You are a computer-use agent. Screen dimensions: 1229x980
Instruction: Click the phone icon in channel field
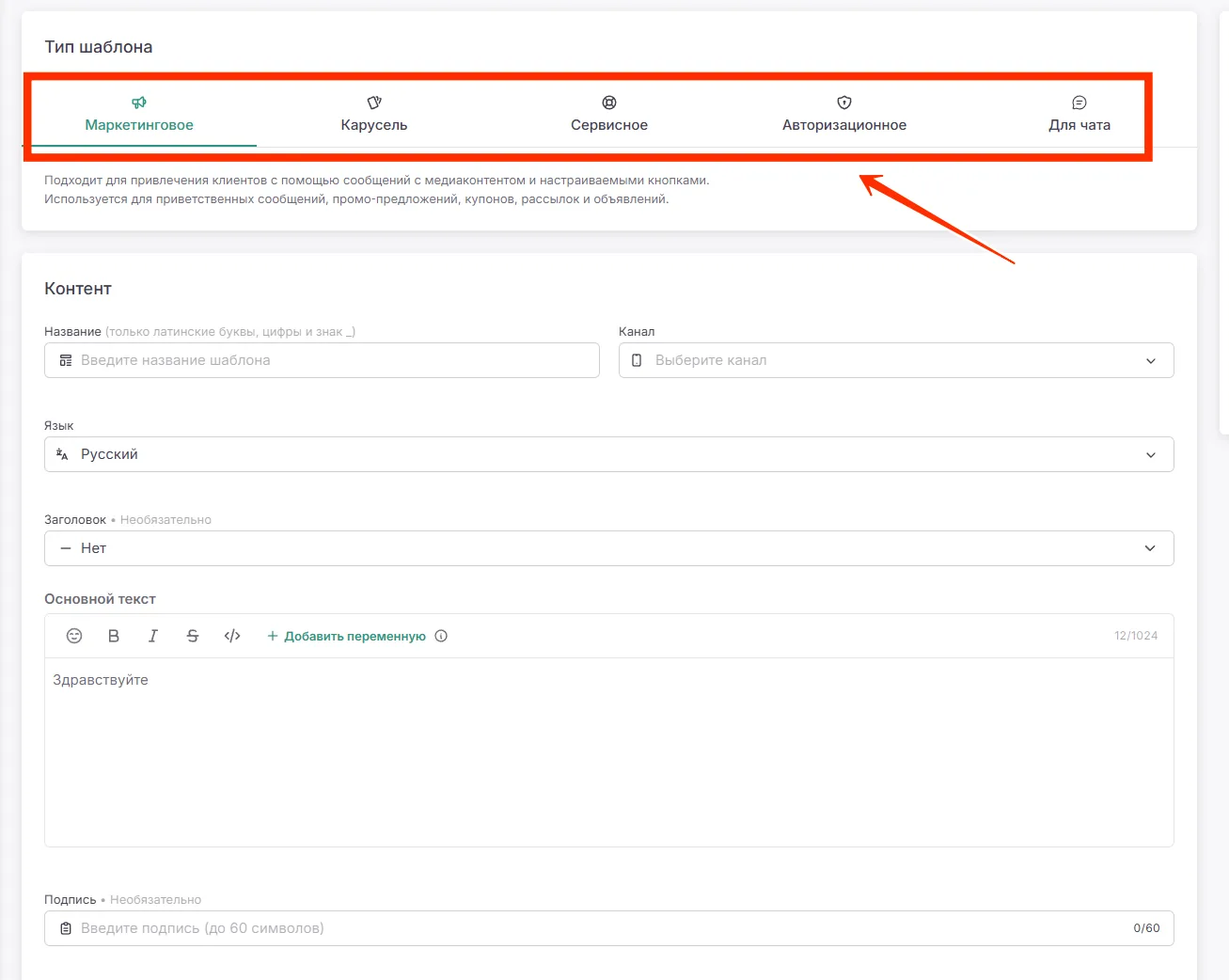(x=637, y=360)
